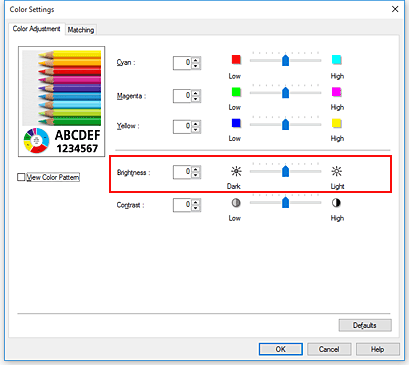
Task: Click the Yellow label text
Action: click(x=128, y=126)
